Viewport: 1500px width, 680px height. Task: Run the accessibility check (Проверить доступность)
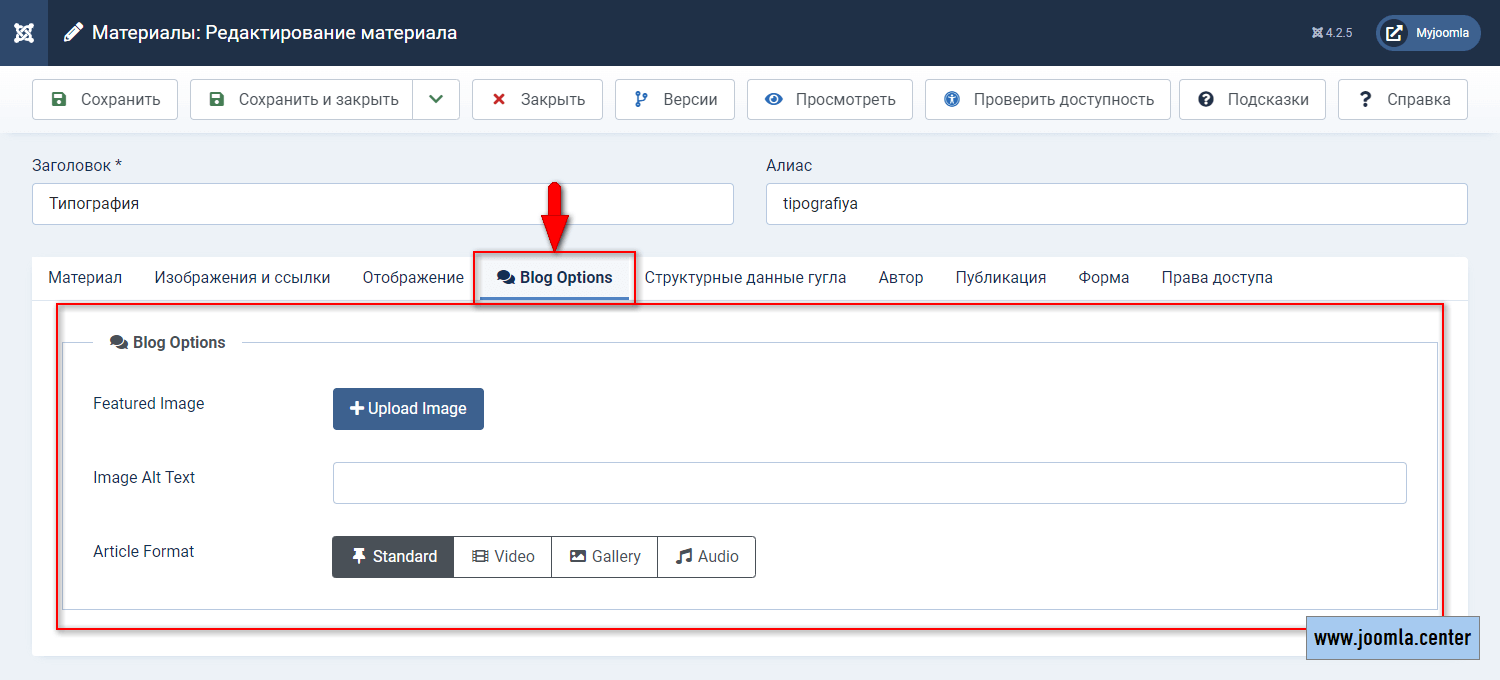[1047, 100]
